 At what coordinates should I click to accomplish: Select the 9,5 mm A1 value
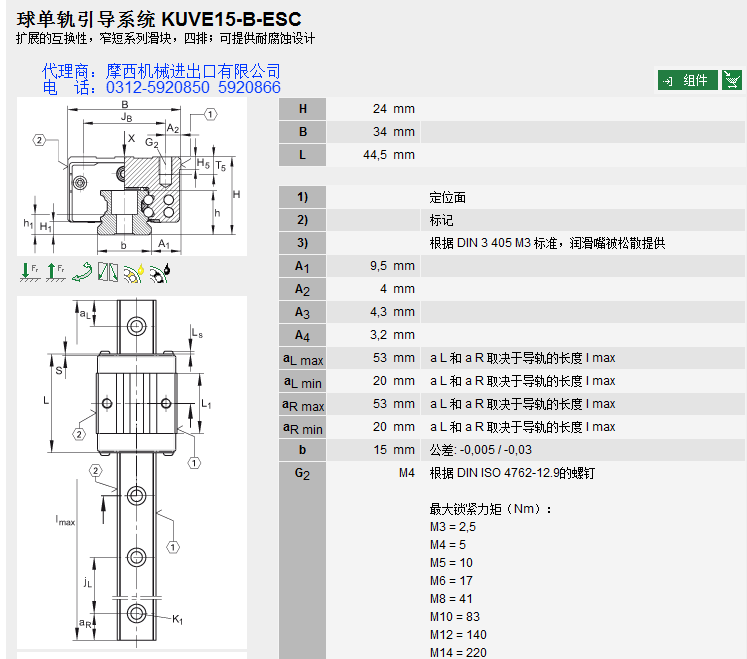[x=392, y=266]
